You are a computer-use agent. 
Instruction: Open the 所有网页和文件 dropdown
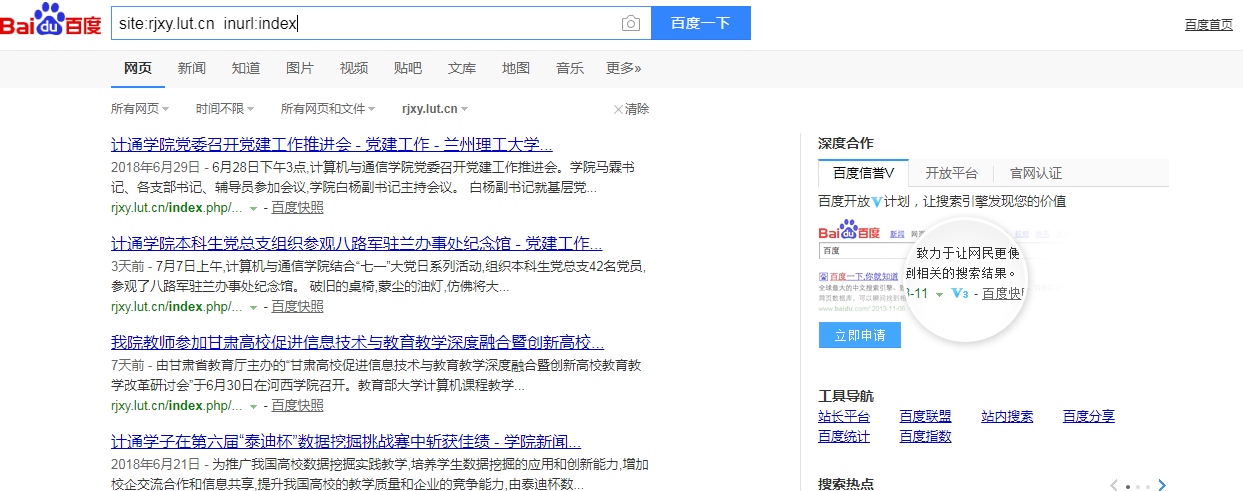(x=327, y=109)
